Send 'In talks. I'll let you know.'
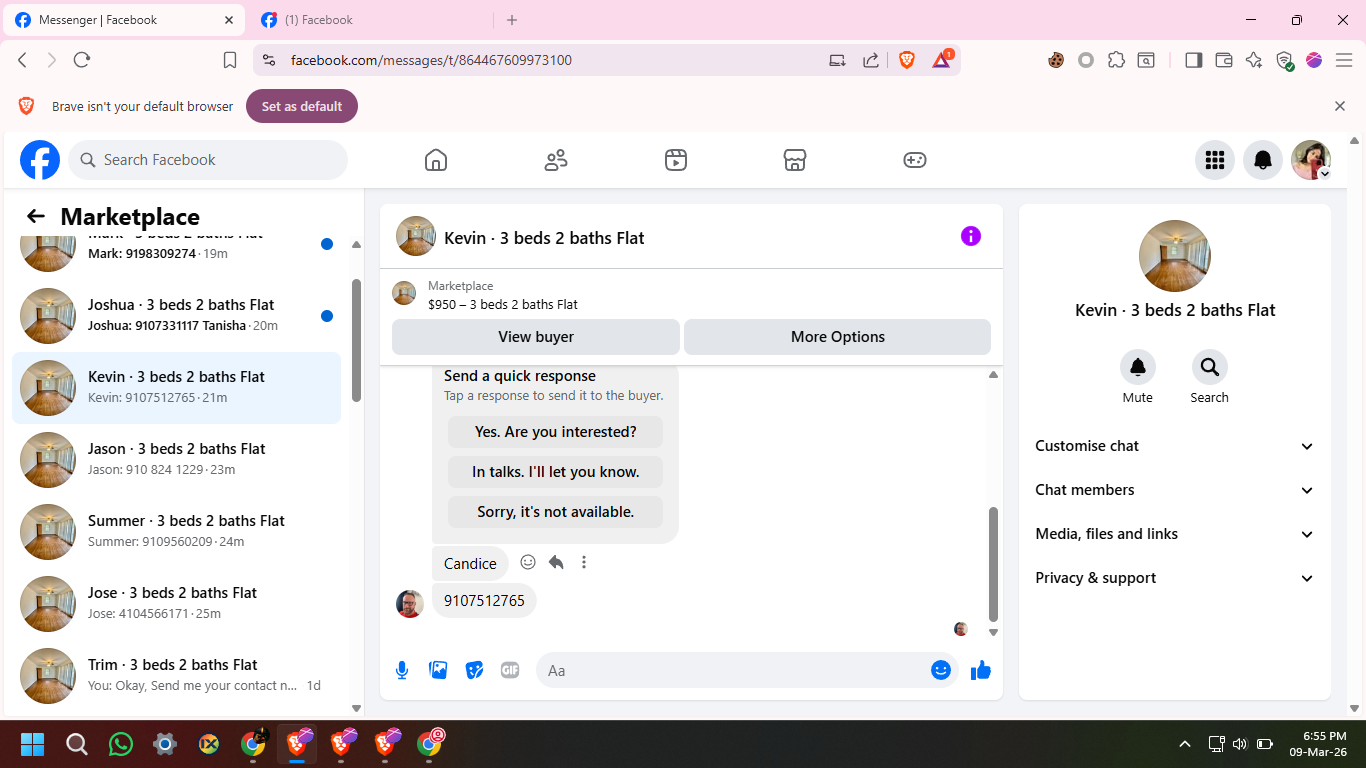This screenshot has width=1366, height=768. 555,472
